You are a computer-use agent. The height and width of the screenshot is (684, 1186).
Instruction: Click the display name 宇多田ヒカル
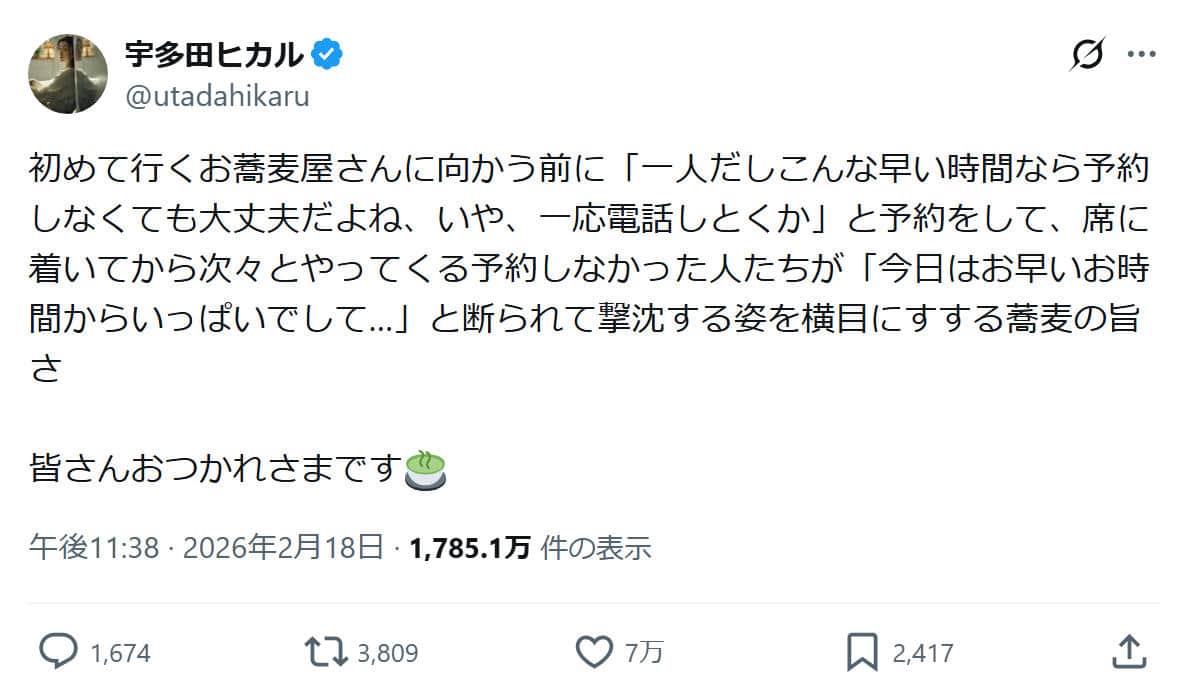(x=214, y=56)
